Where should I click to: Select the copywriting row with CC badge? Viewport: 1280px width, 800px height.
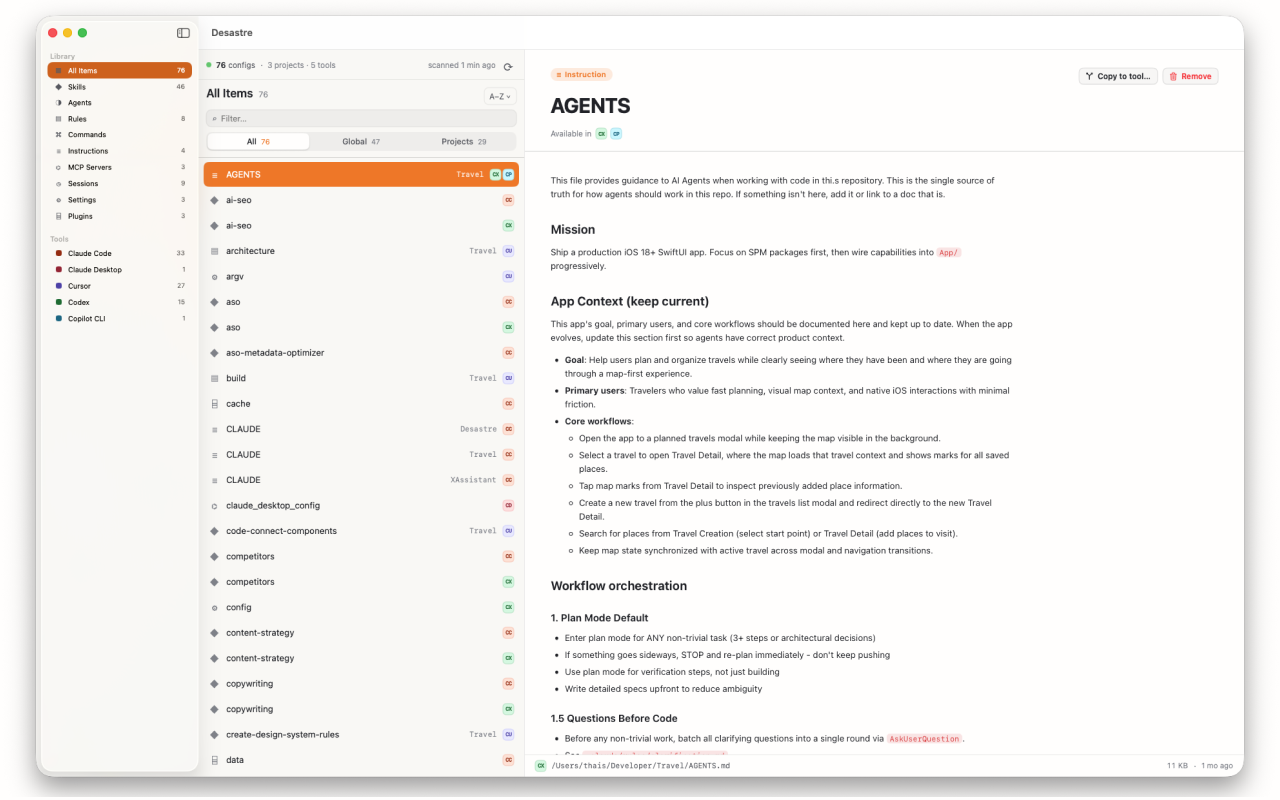click(x=361, y=684)
